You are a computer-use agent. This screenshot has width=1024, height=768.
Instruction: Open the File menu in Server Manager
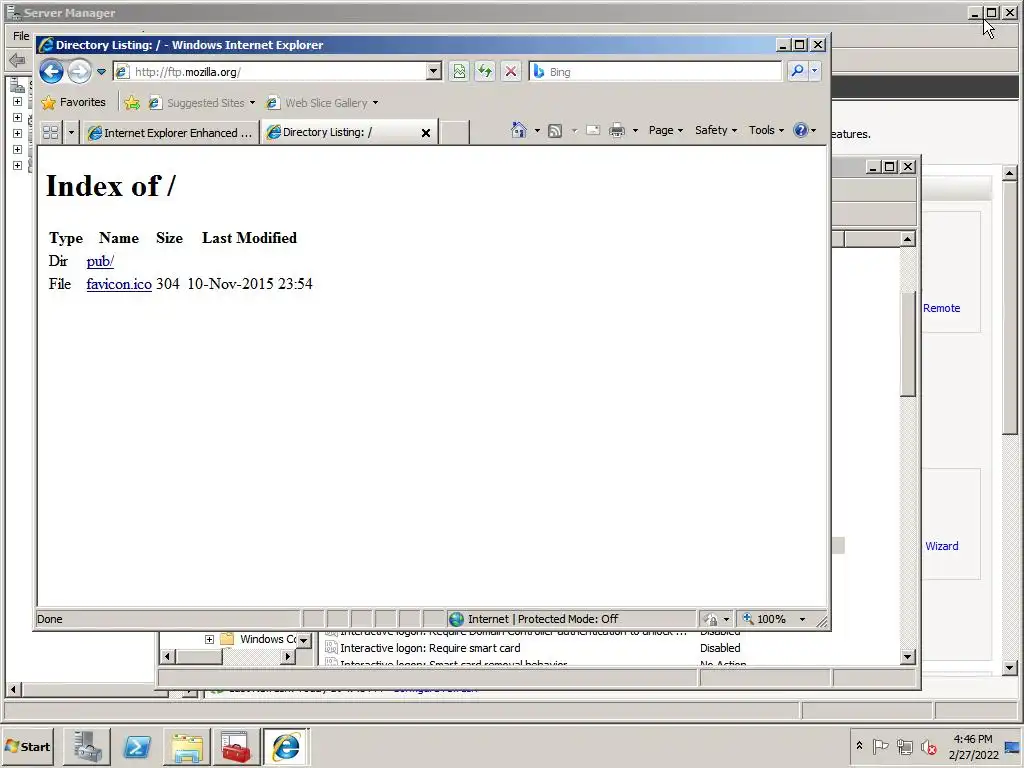21,36
